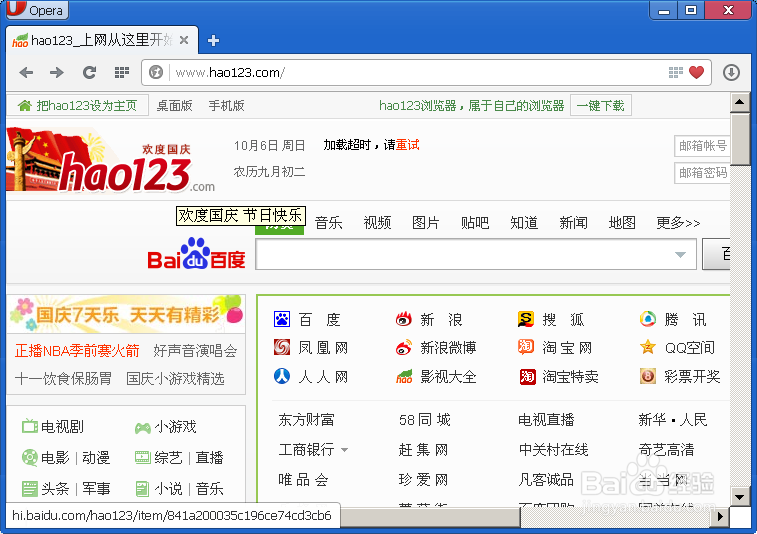Select the 新闻 search tab

(574, 223)
